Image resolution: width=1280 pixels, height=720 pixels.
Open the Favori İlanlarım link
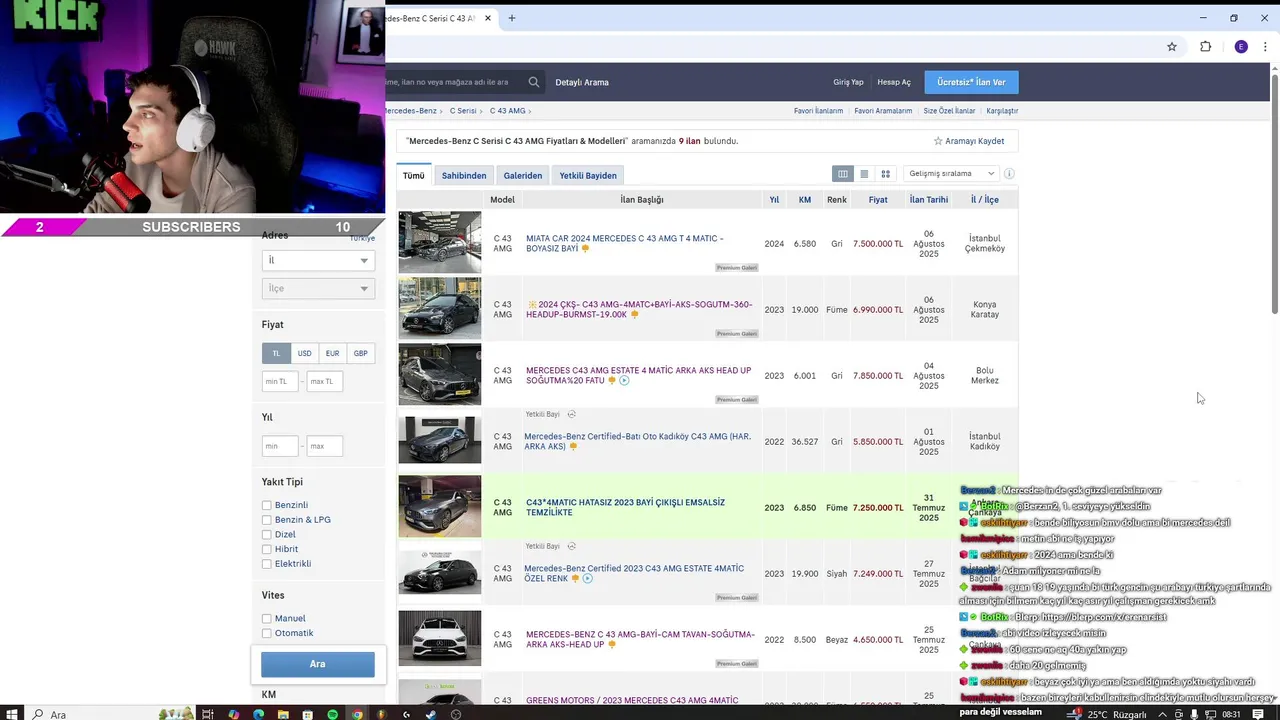818,111
